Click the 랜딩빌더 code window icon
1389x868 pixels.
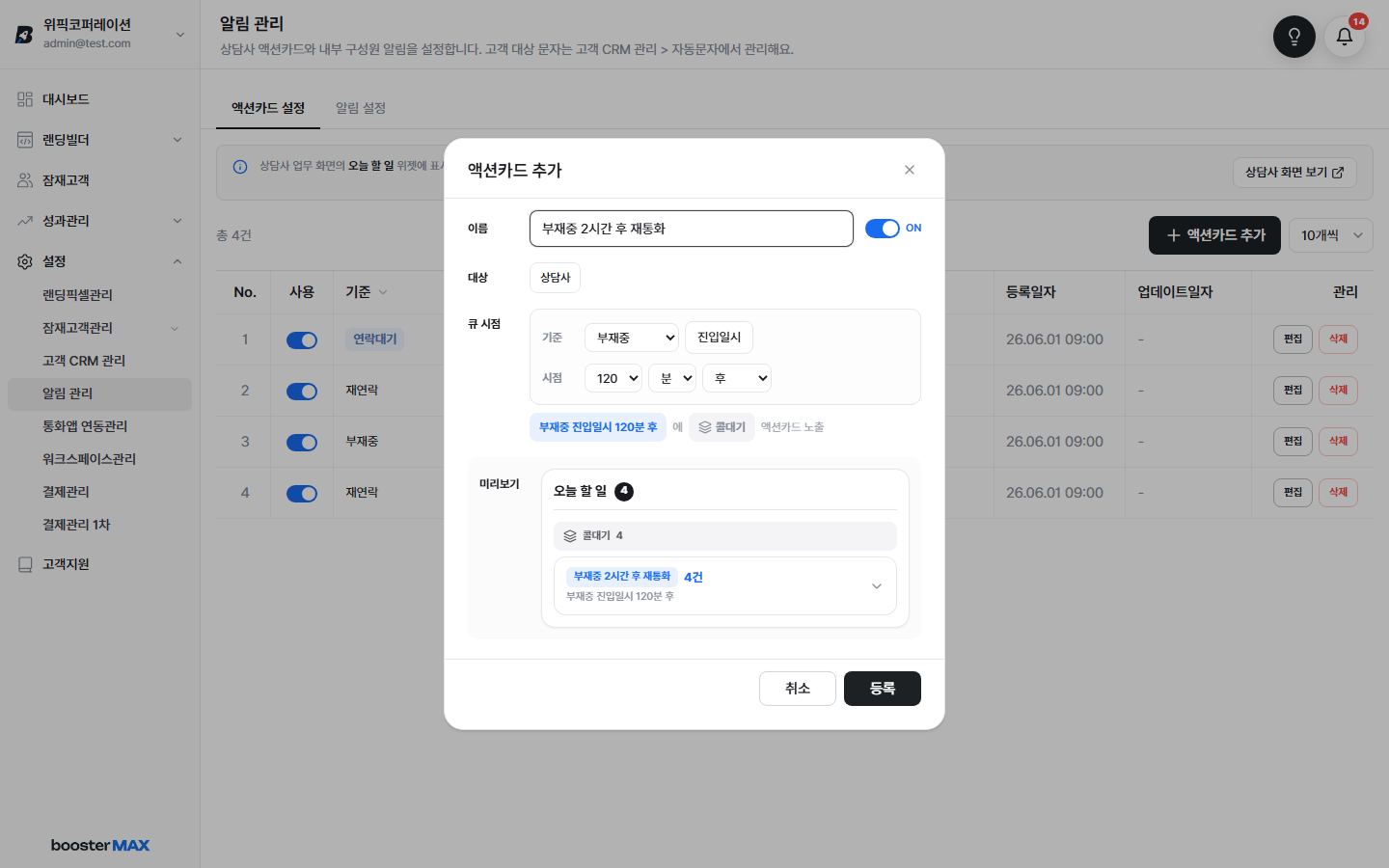25,140
